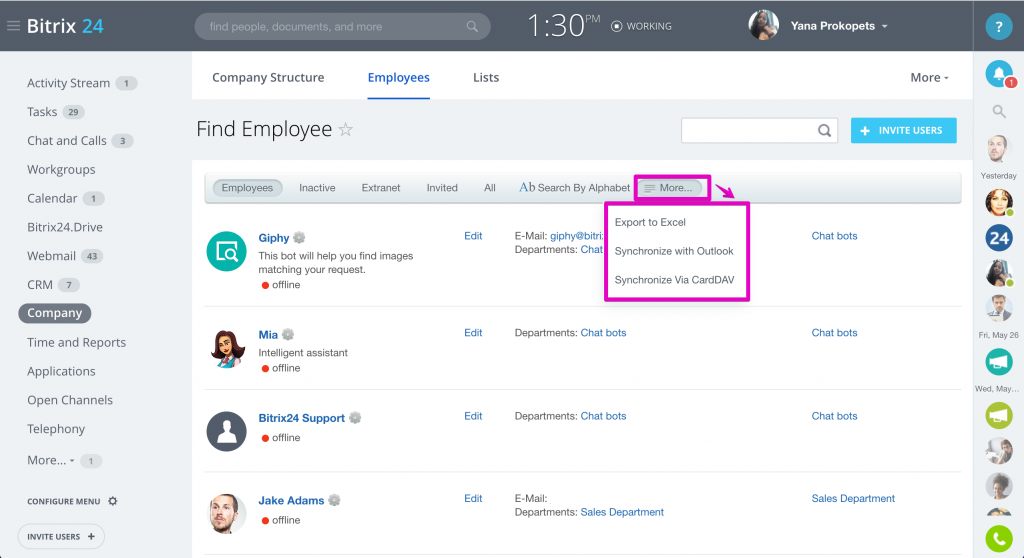Viewport: 1024px width, 558px height.
Task: Select the All filter
Action: coord(490,188)
